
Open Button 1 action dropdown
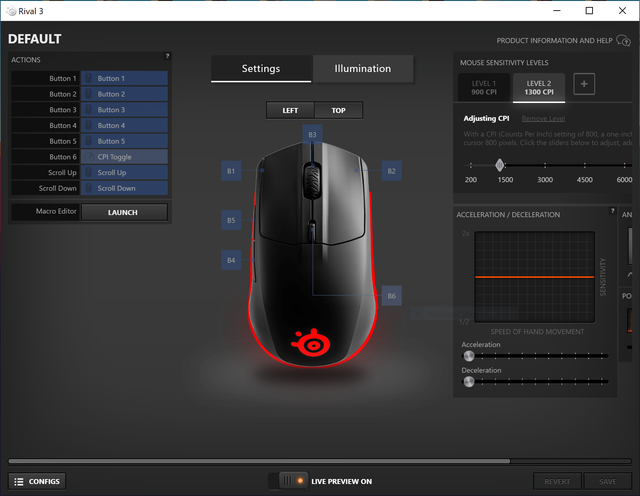coord(124,78)
